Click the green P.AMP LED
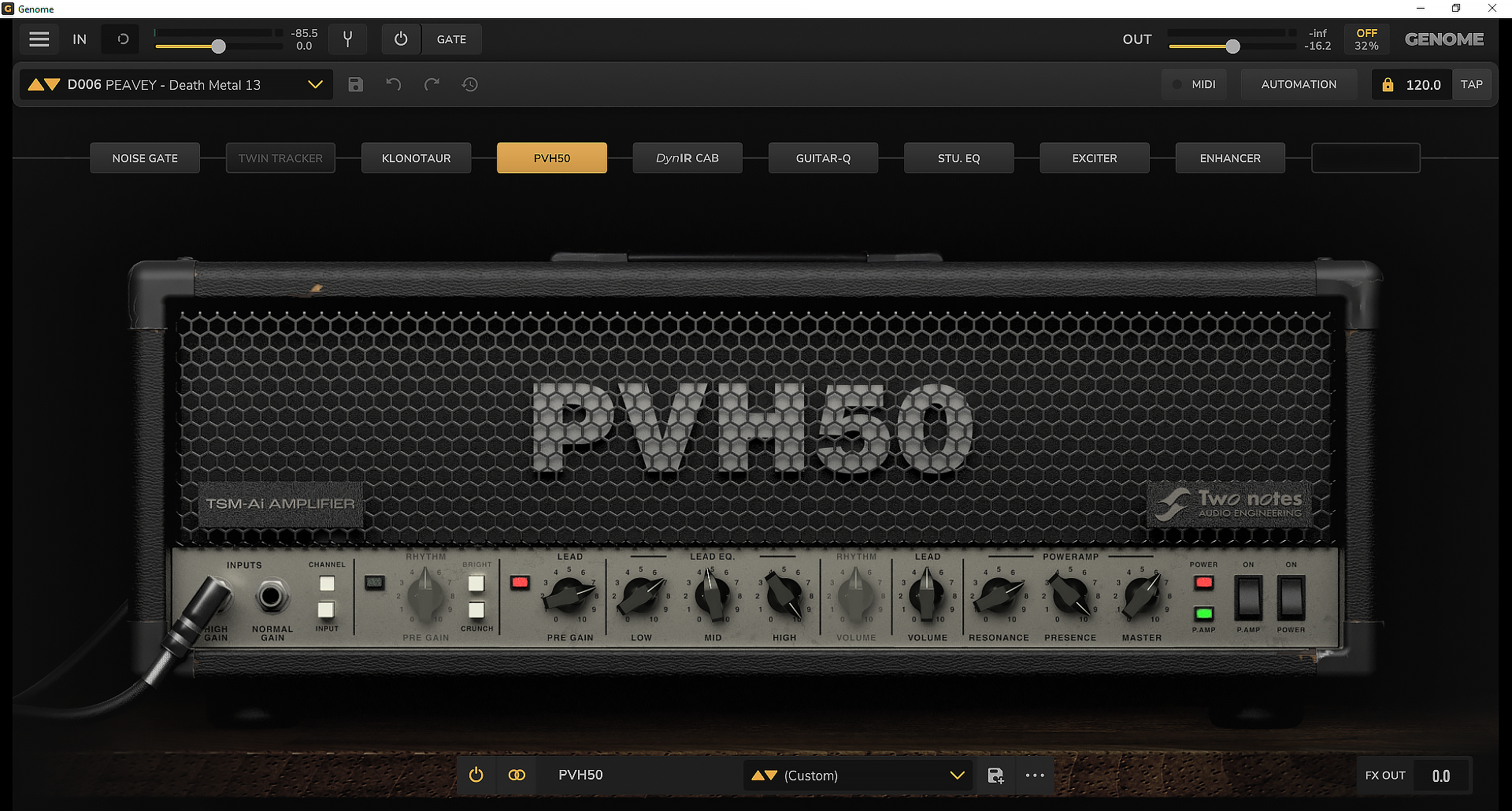The height and width of the screenshot is (811, 1512). (1204, 613)
